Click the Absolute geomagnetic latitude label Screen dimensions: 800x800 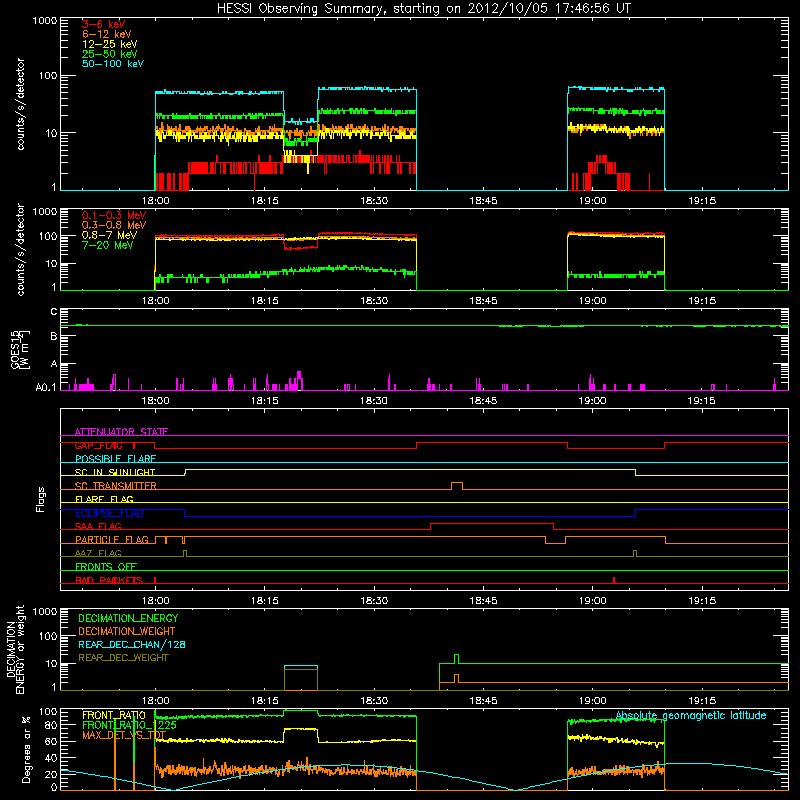tap(691, 715)
